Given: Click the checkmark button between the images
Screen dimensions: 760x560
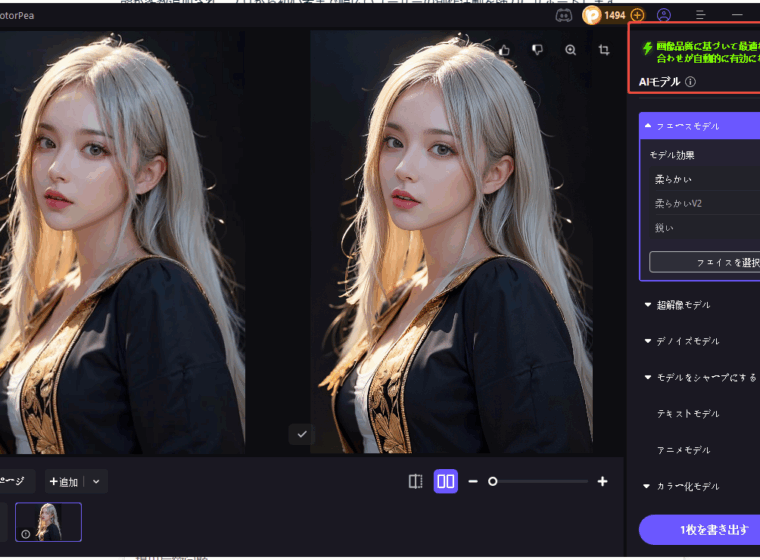Looking at the screenshot, I should tap(302, 434).
